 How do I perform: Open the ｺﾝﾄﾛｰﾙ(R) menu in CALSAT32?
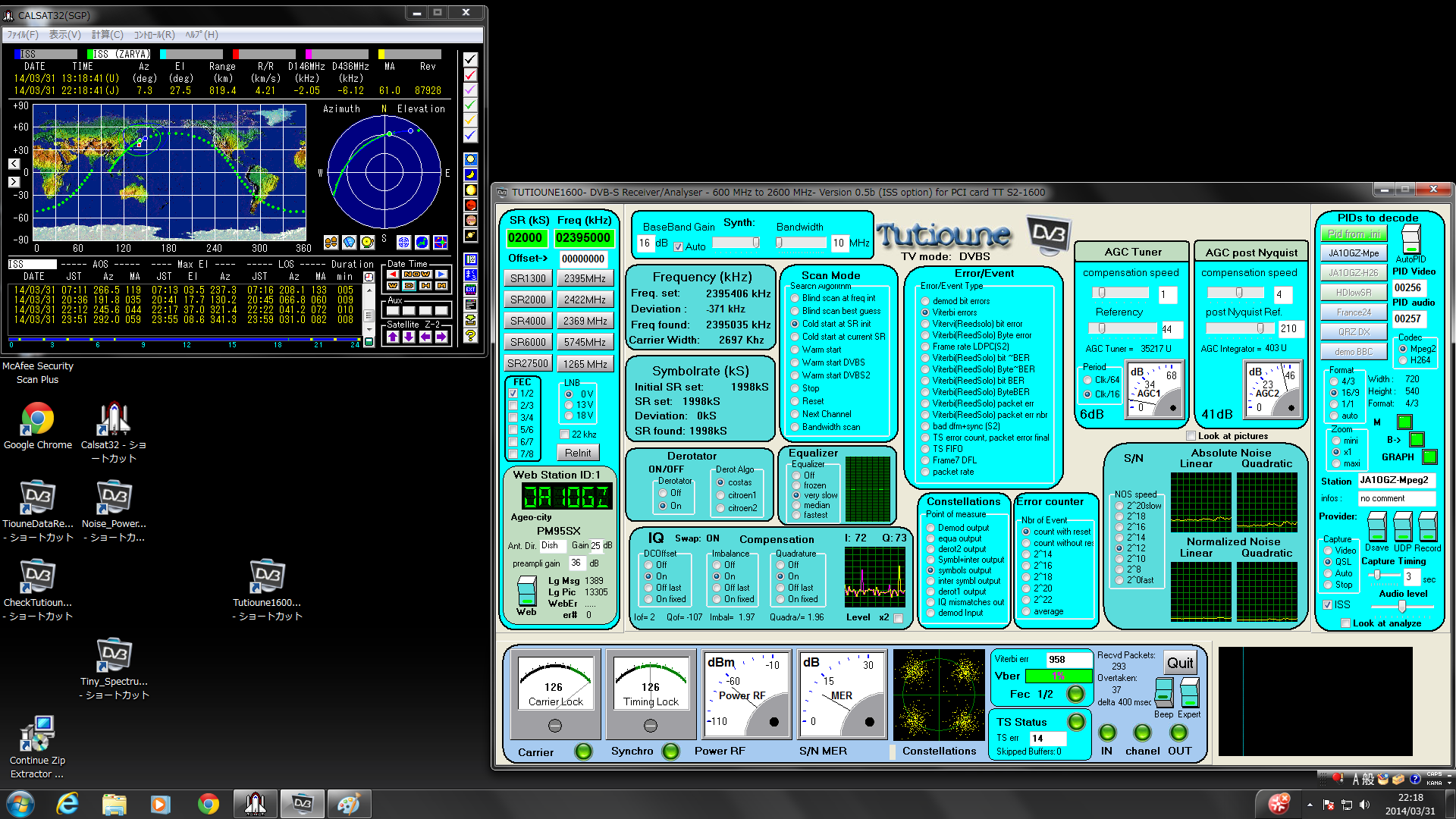(x=155, y=35)
